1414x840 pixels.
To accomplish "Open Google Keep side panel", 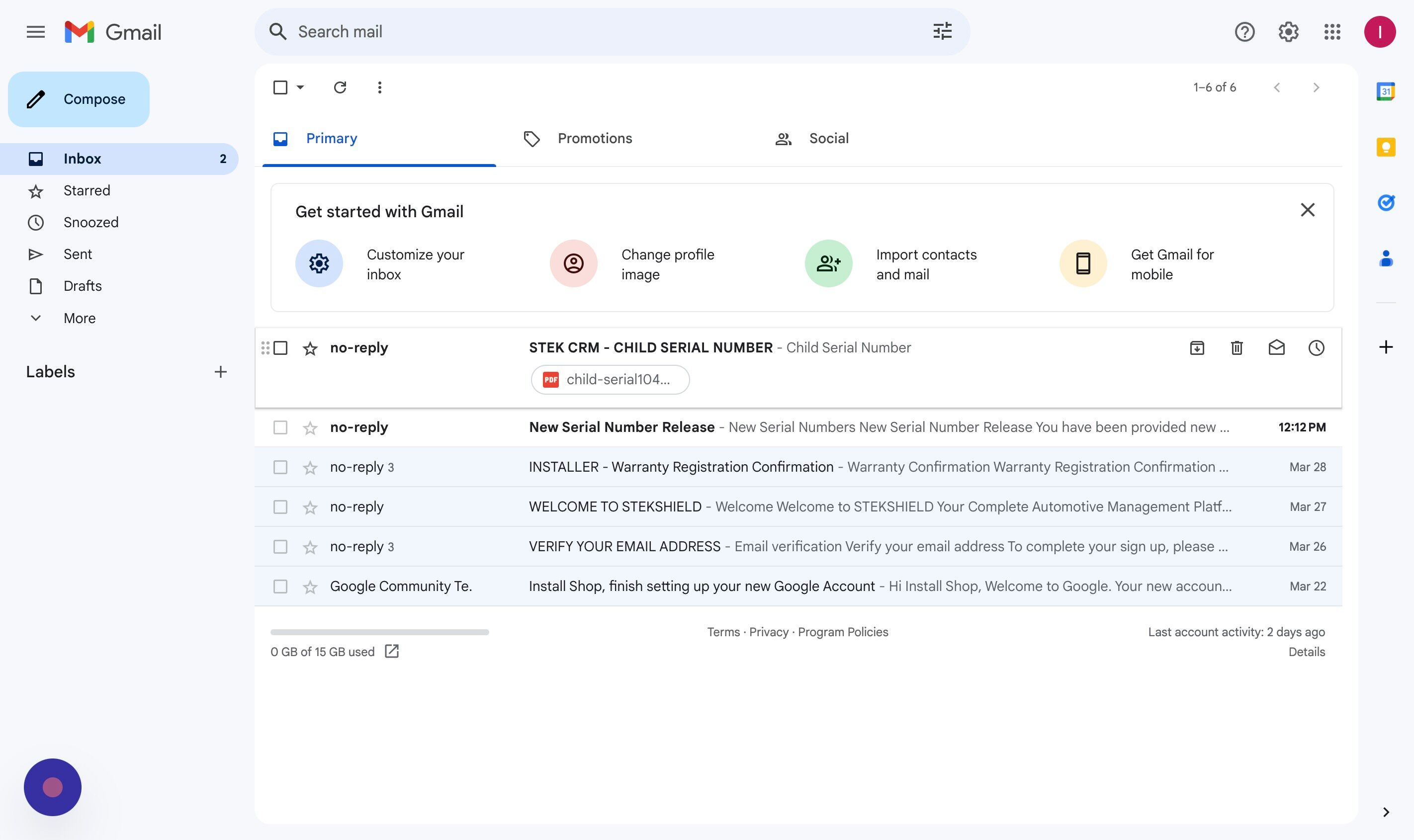I will [1386, 147].
